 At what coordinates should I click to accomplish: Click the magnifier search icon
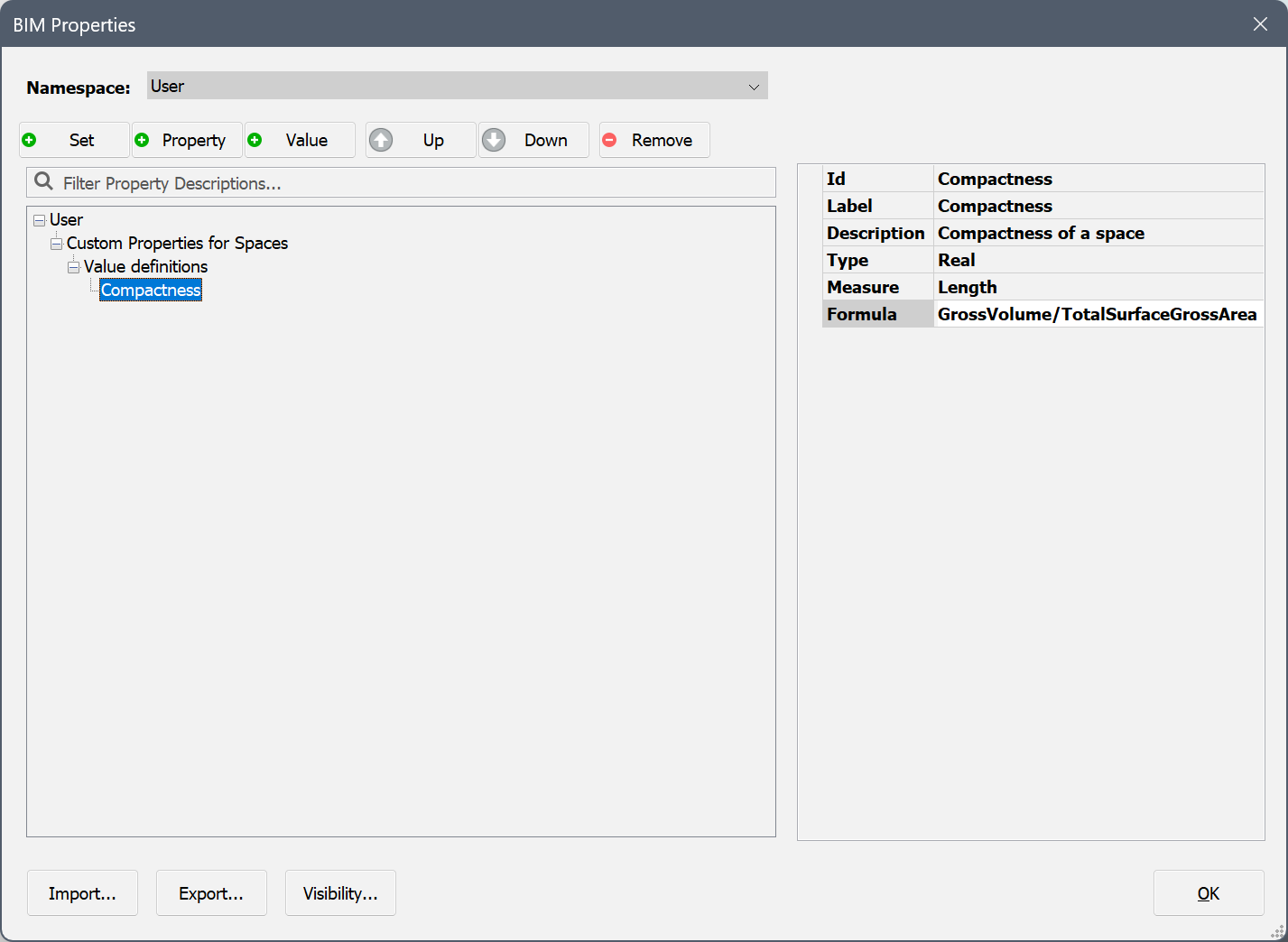(x=43, y=182)
